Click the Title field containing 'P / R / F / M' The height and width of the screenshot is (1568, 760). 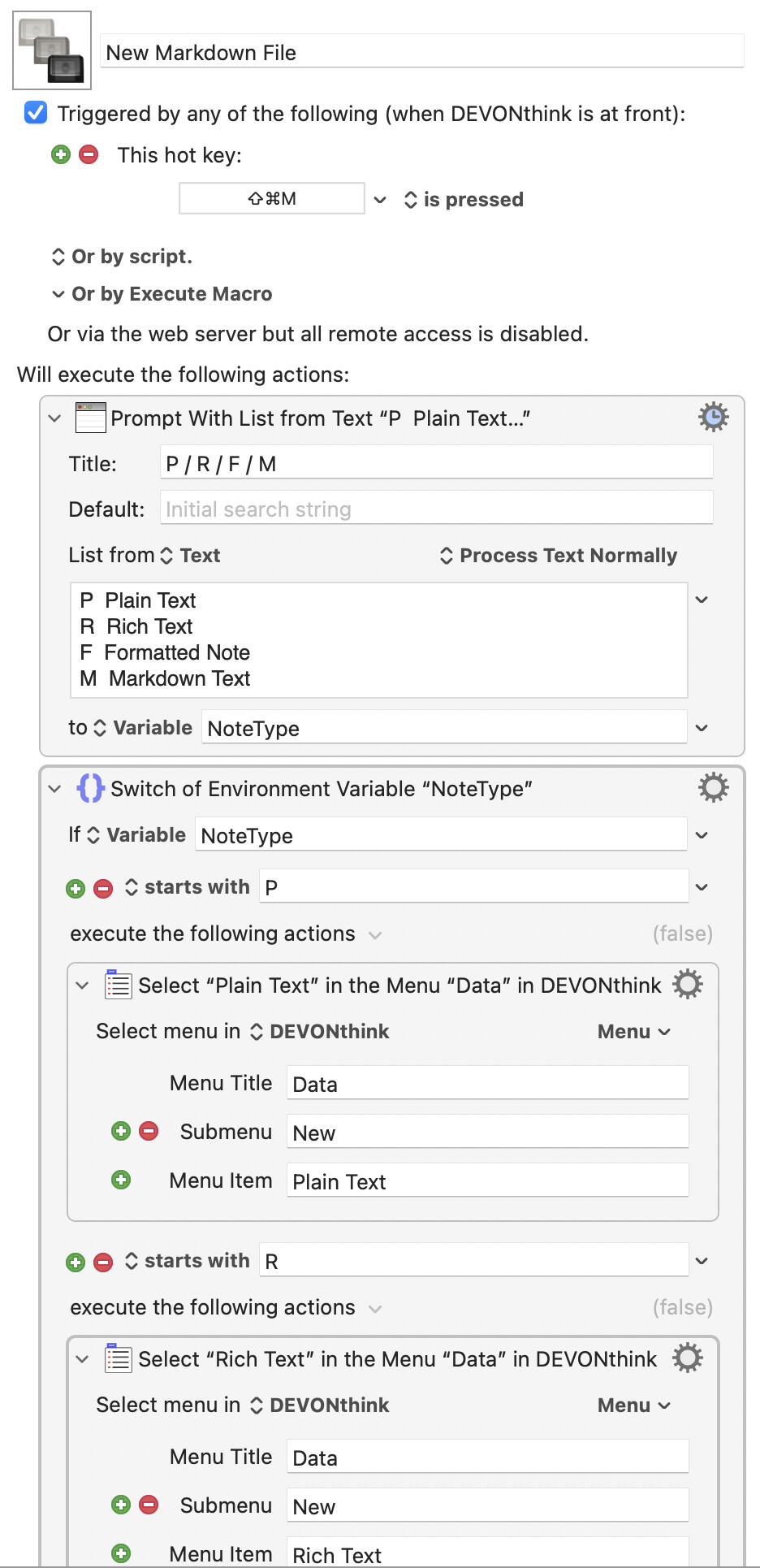(436, 464)
